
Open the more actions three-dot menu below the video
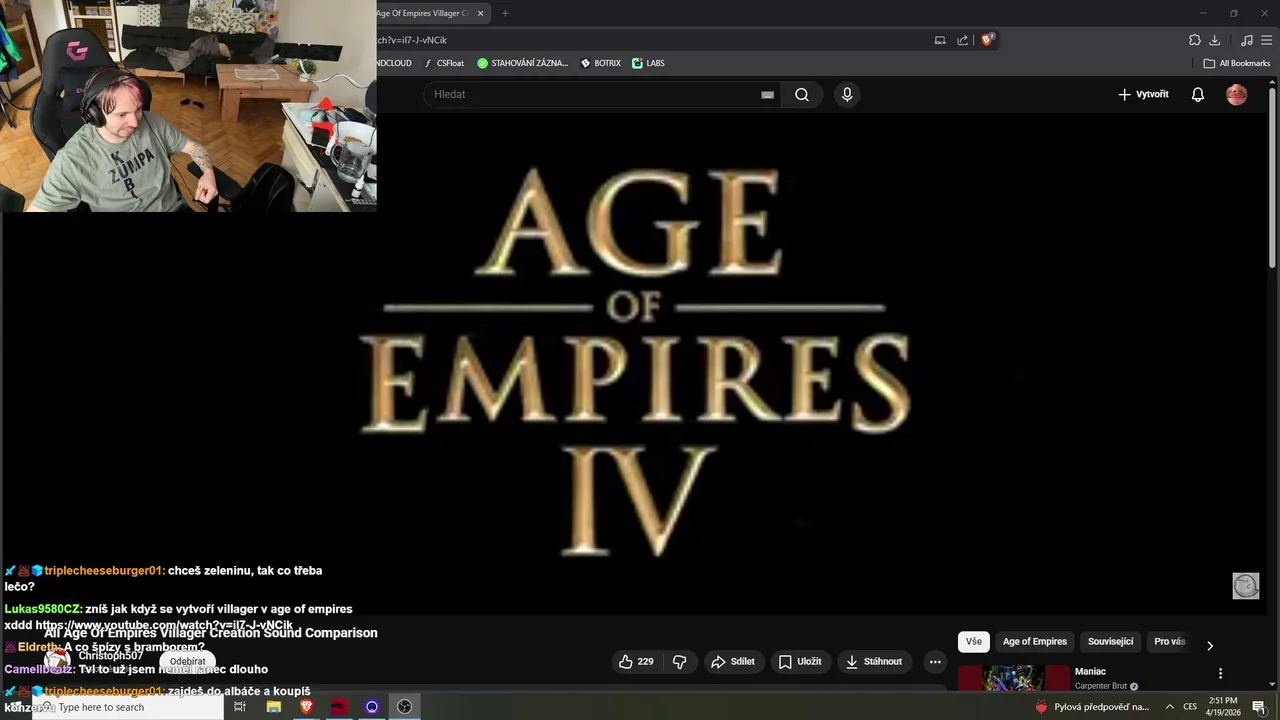click(934, 662)
